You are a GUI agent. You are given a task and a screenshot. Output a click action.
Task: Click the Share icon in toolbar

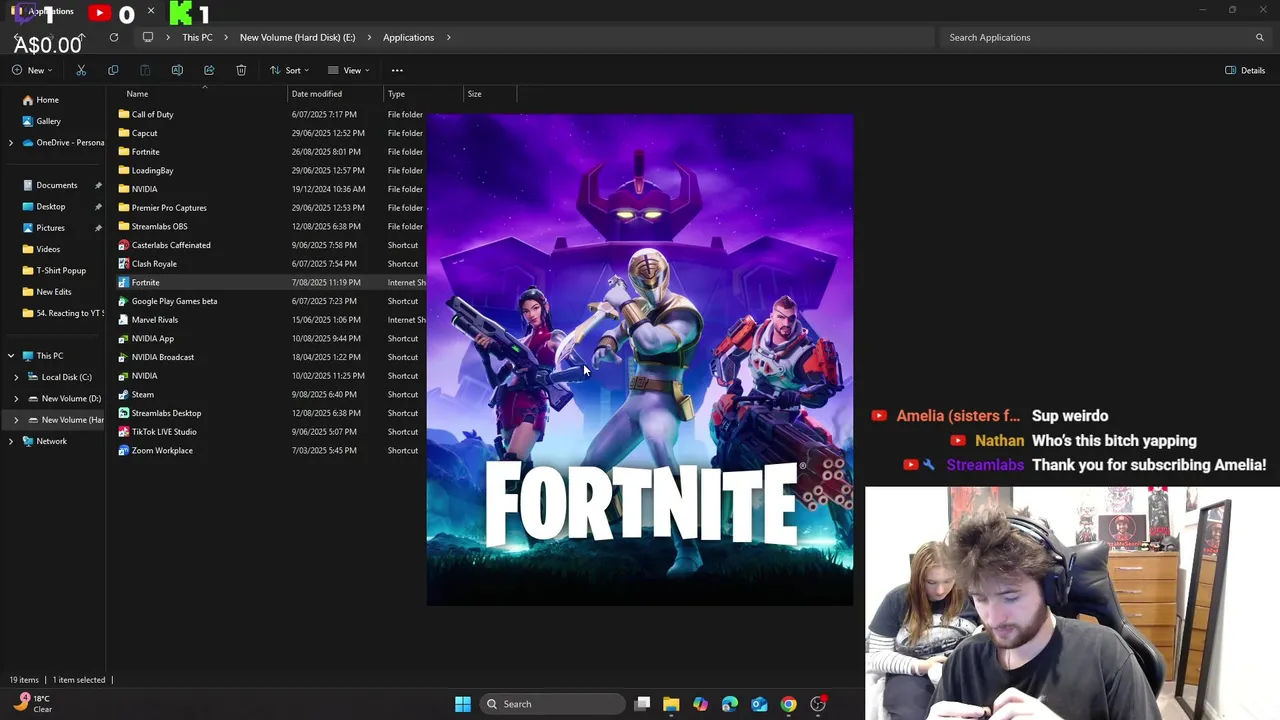coord(209,70)
